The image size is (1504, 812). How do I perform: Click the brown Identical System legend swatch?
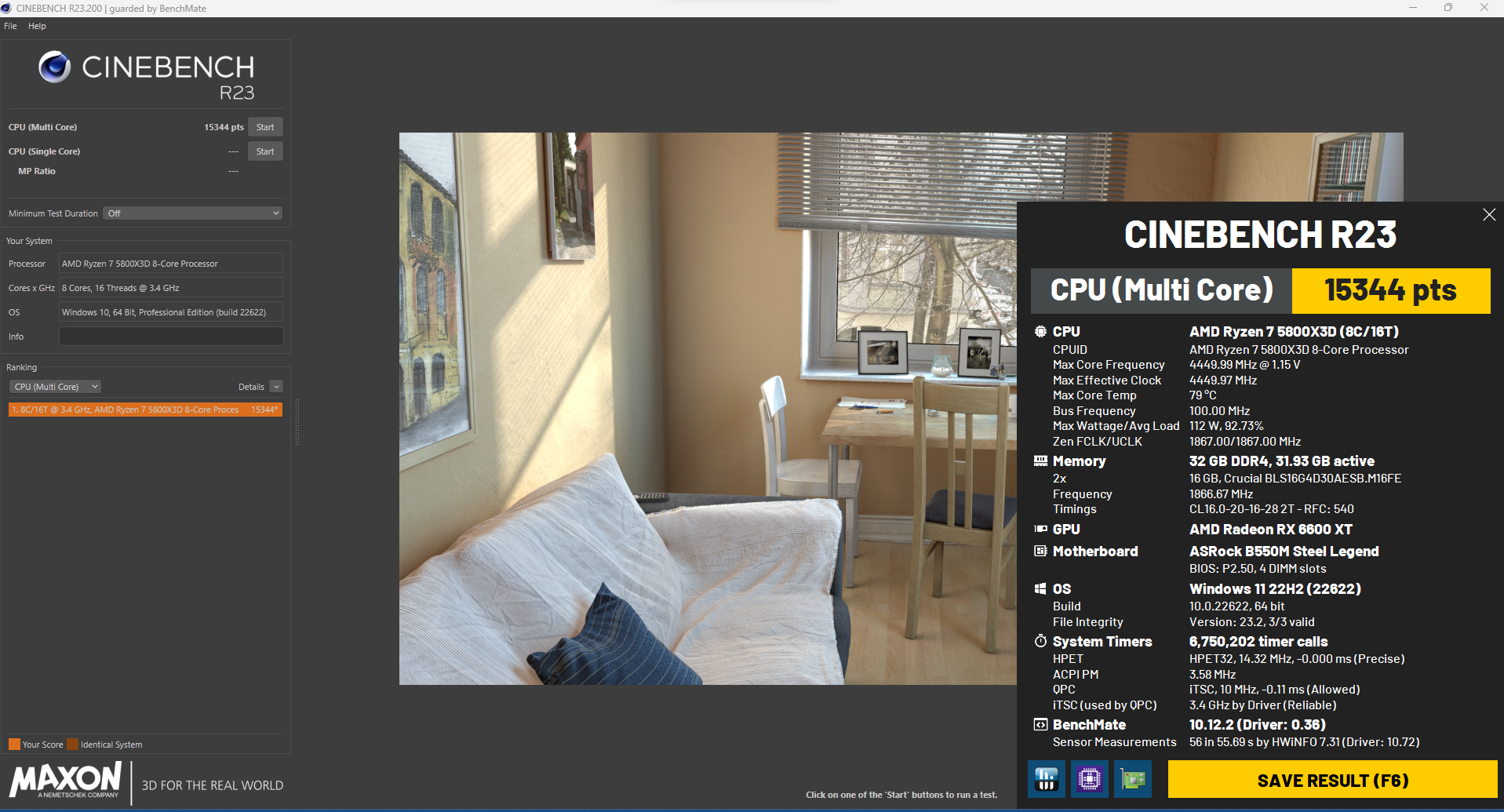[72, 745]
